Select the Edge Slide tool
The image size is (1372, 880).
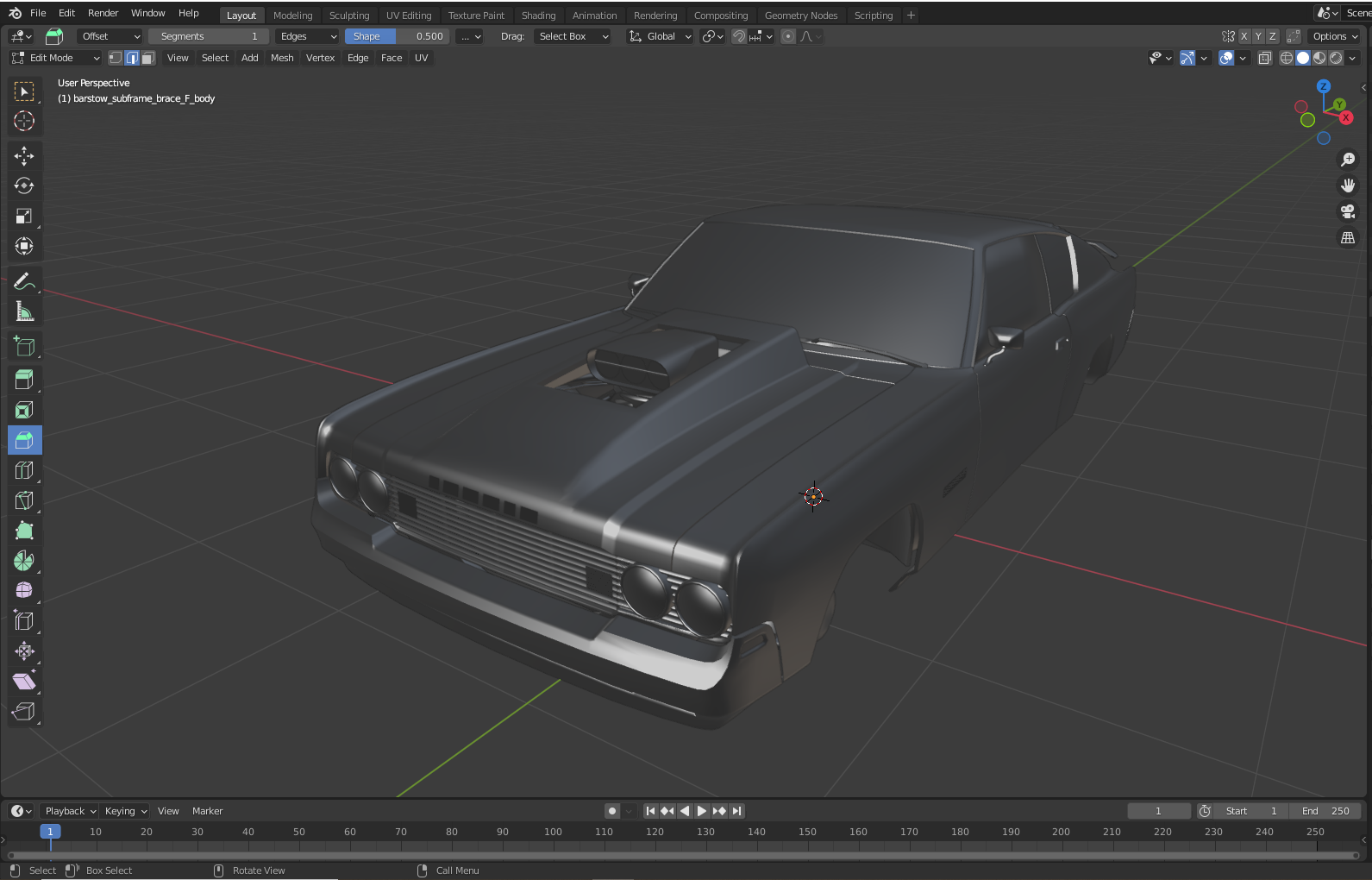click(24, 621)
